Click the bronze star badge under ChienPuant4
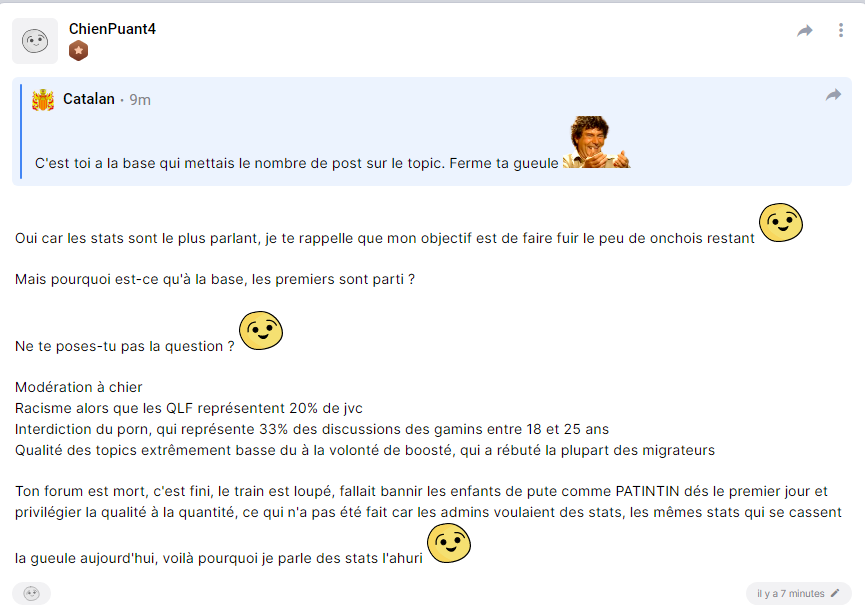The height and width of the screenshot is (612, 865). pyautogui.click(x=78, y=51)
